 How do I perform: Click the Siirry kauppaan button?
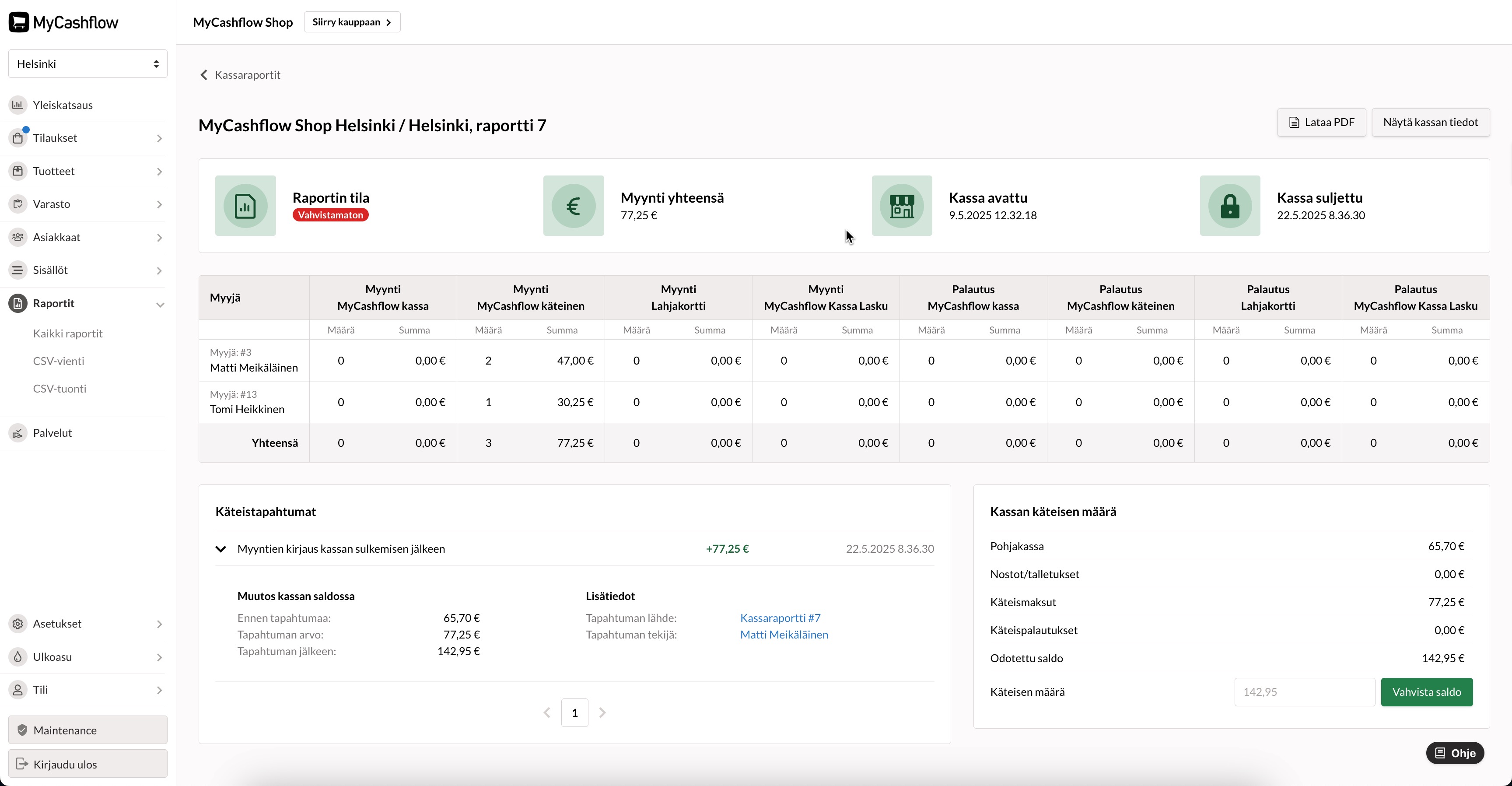(352, 22)
